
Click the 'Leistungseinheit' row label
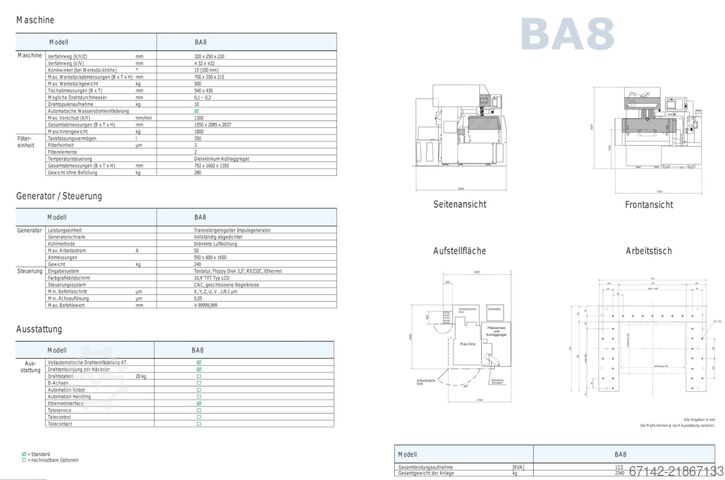(65, 230)
